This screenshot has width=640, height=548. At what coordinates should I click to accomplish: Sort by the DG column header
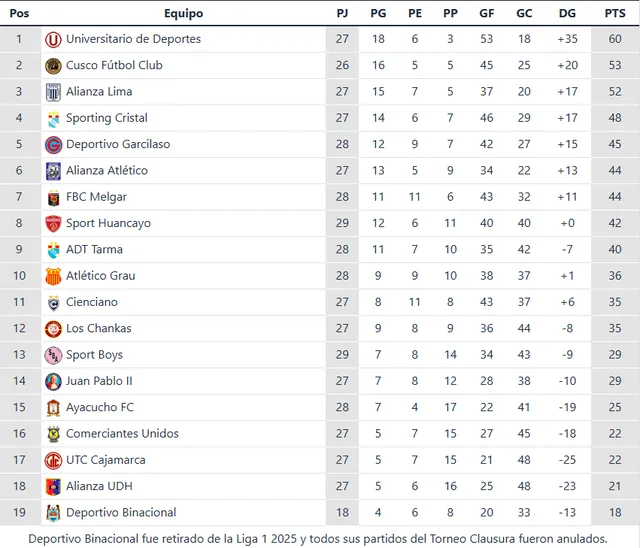click(567, 13)
